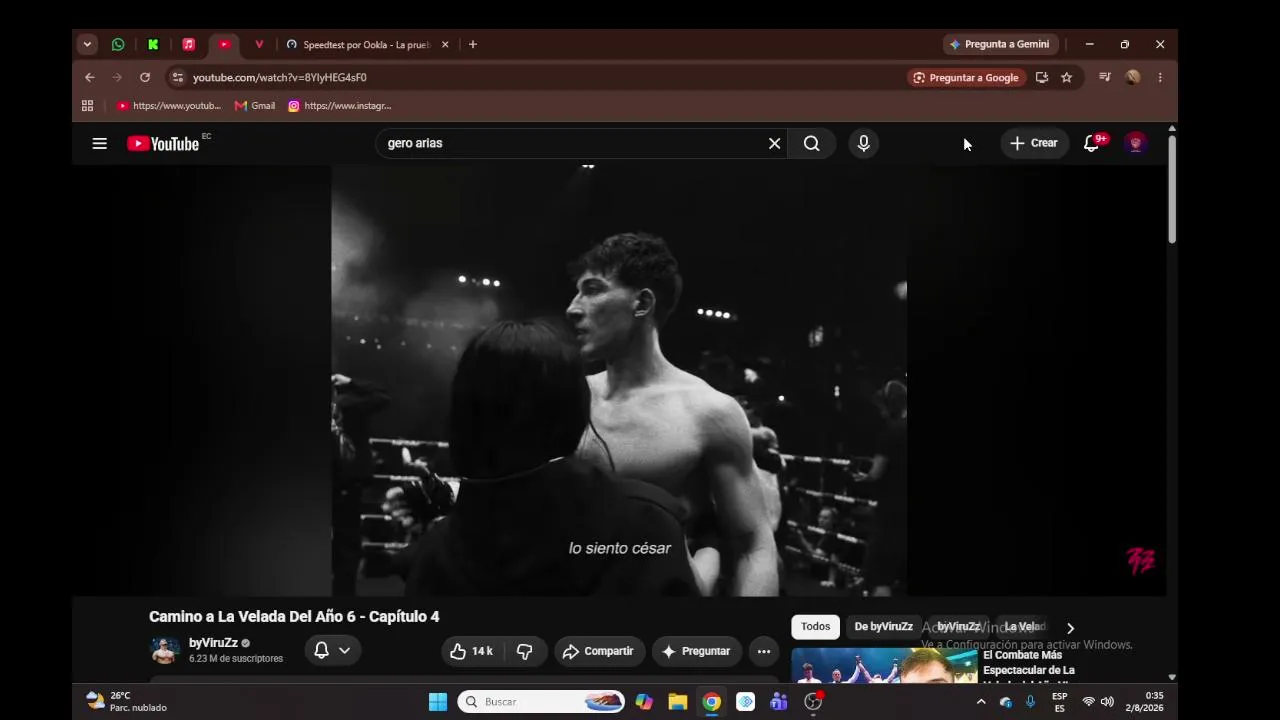
Task: Click the youtube.com address bar URL
Action: (280, 77)
